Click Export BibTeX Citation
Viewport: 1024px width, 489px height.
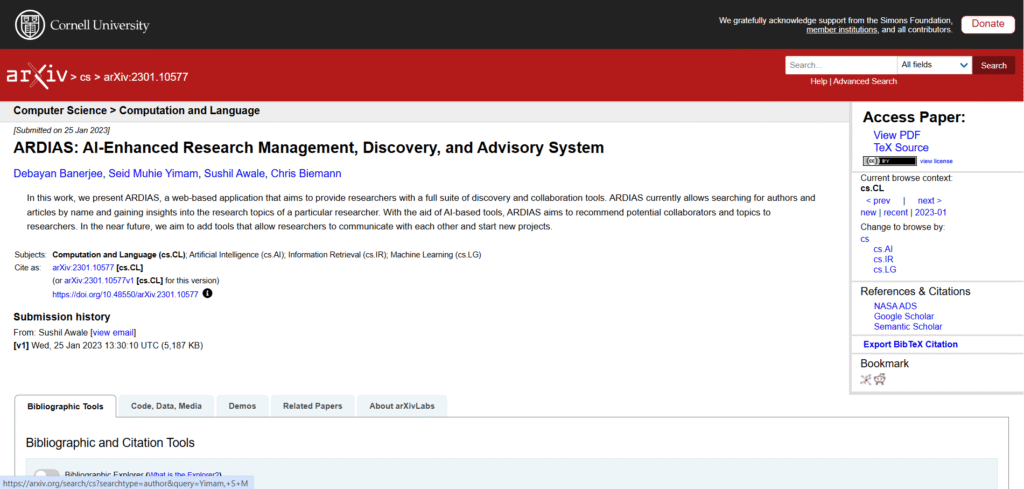910,344
